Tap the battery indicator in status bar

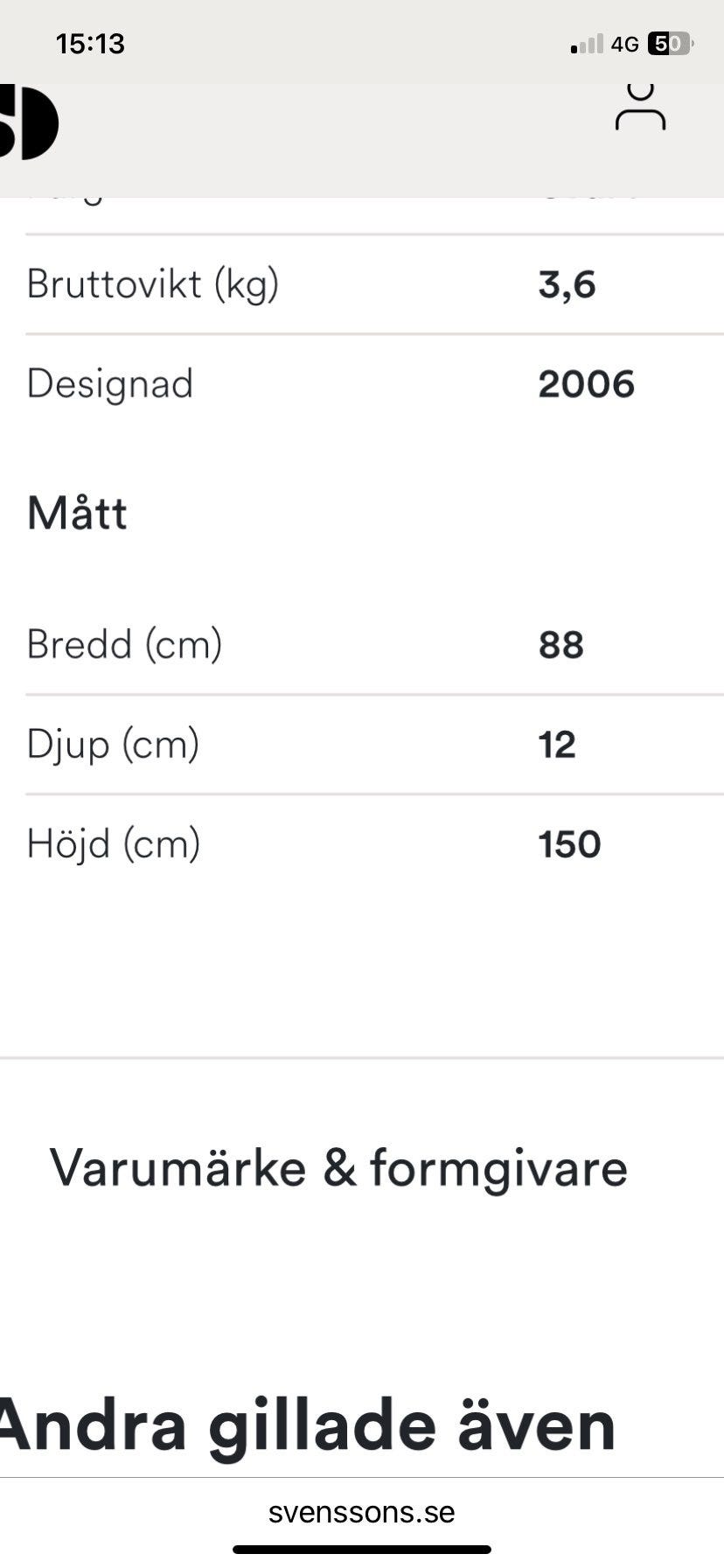(x=669, y=44)
